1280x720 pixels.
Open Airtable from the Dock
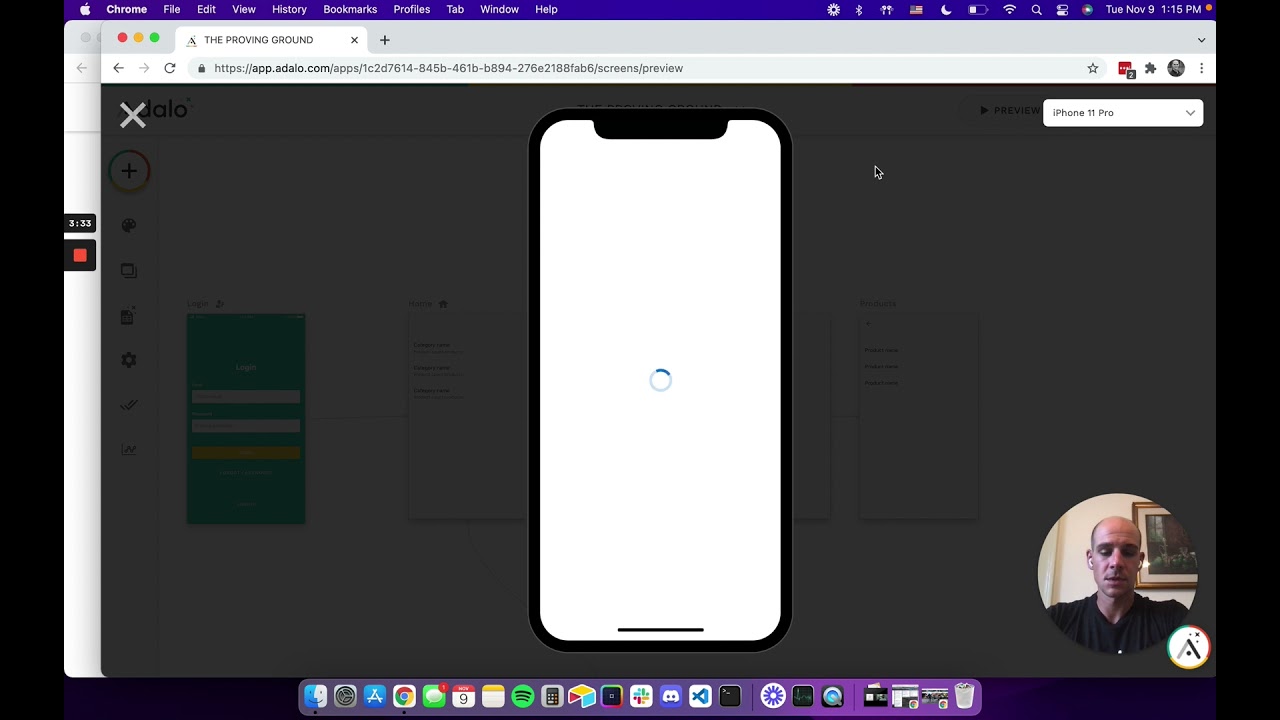(582, 696)
